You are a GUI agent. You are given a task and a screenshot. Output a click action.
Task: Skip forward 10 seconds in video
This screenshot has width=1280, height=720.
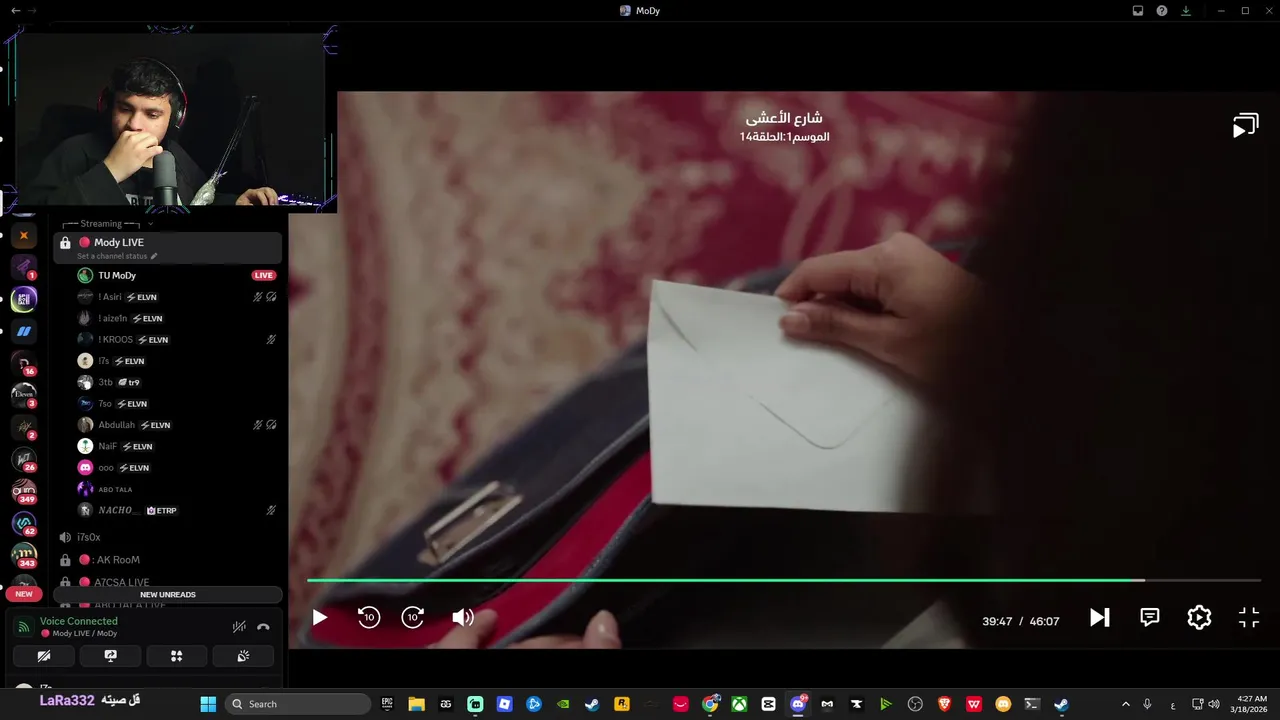413,618
